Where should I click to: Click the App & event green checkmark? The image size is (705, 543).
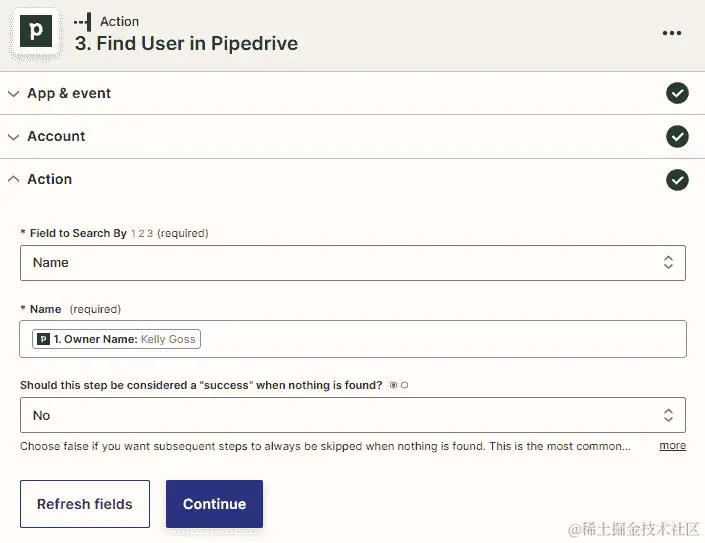click(x=677, y=93)
